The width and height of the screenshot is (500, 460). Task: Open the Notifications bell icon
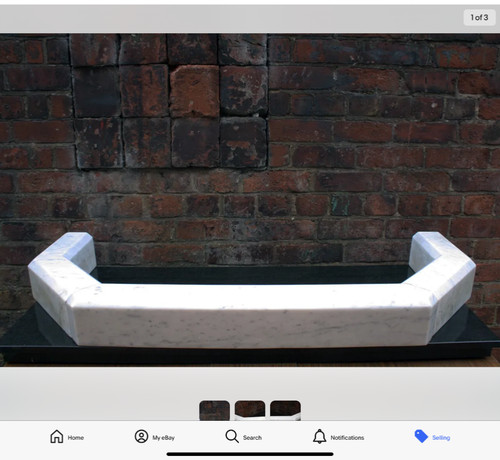[320, 436]
